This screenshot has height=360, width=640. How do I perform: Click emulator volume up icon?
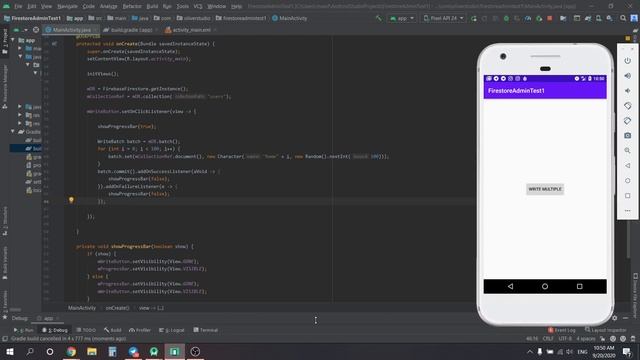627,76
